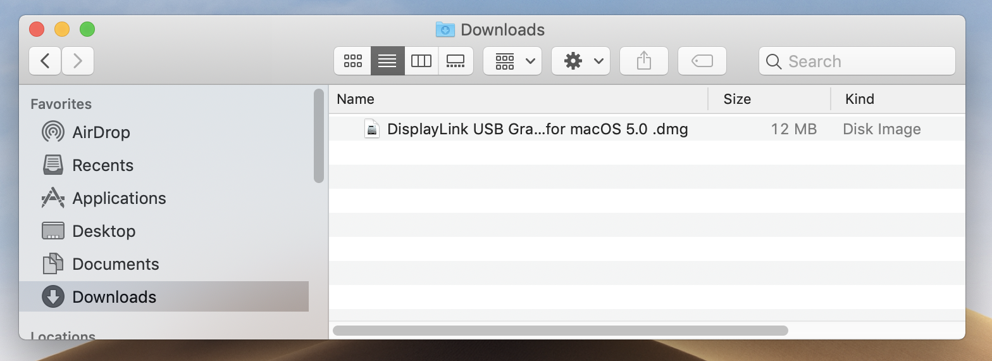Click into the Search field

857,61
